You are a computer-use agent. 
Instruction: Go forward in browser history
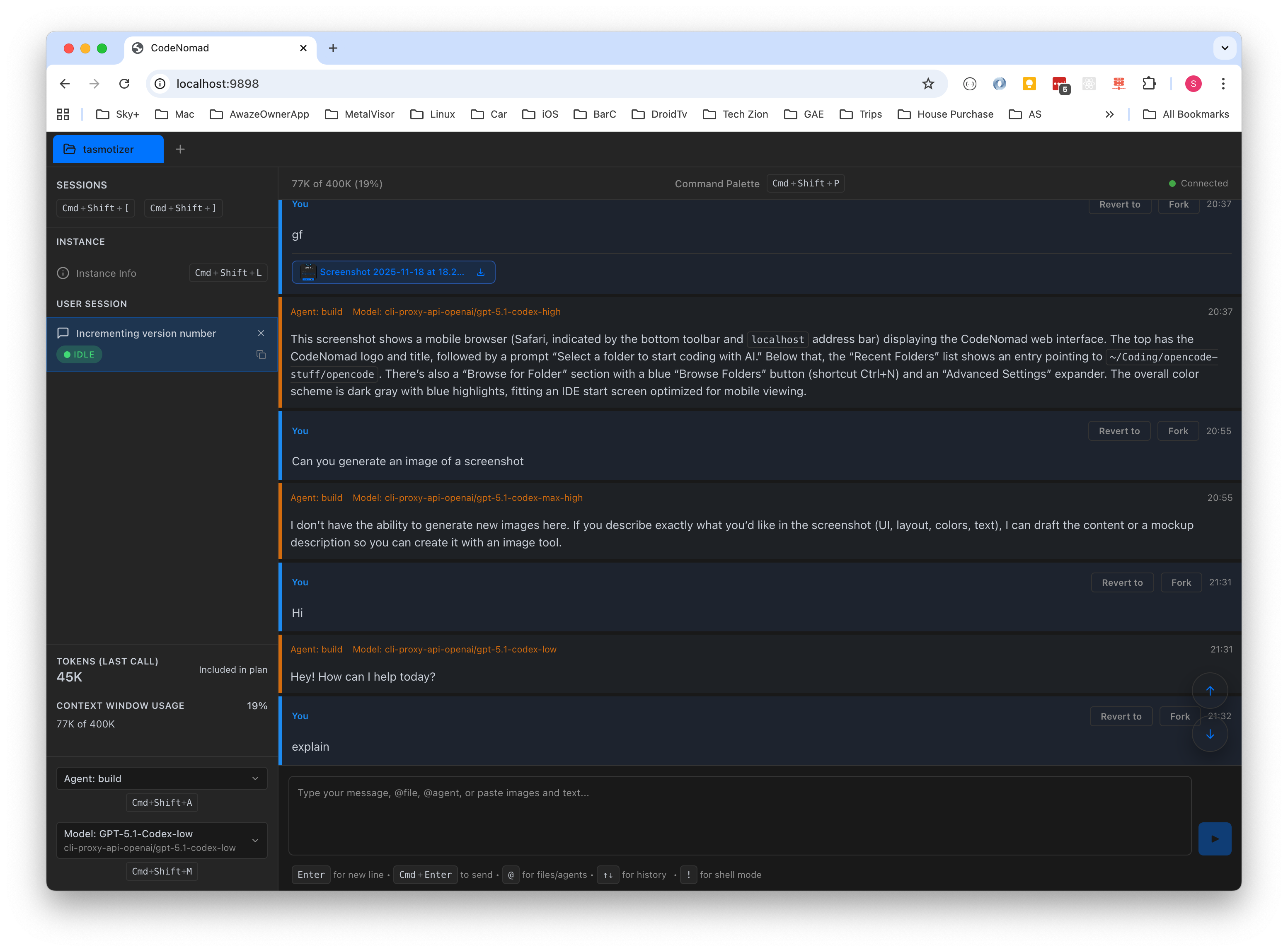(94, 84)
